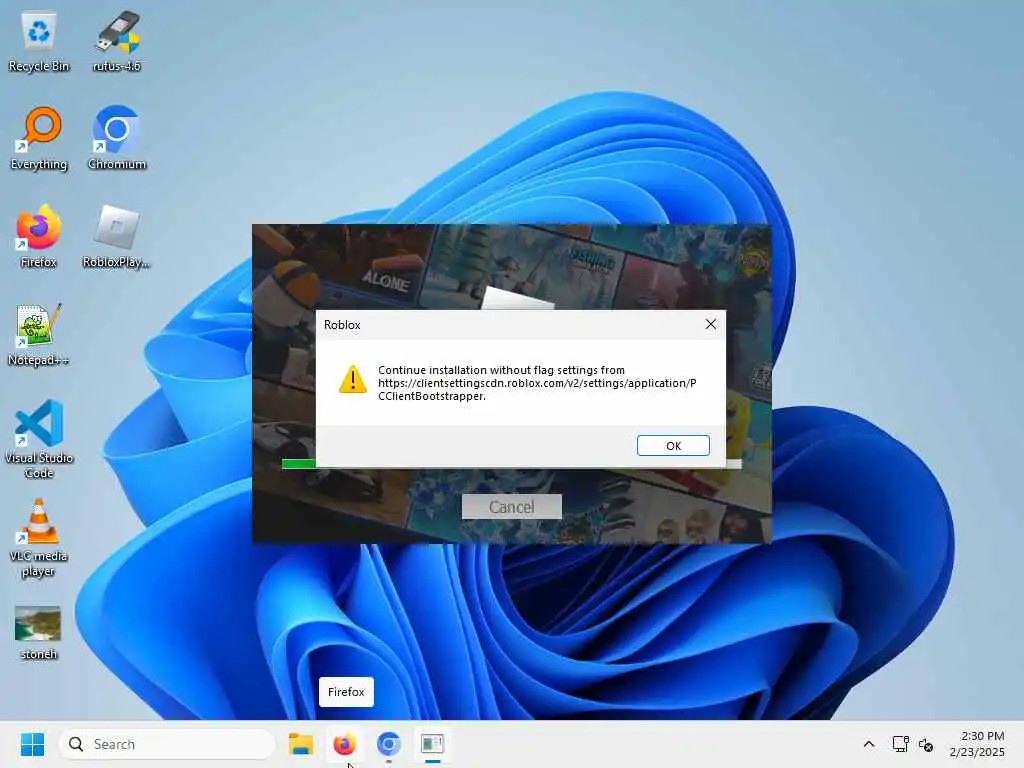Select the Recycle Bin desktop icon
Viewport: 1024px width, 768px height.
click(39, 41)
